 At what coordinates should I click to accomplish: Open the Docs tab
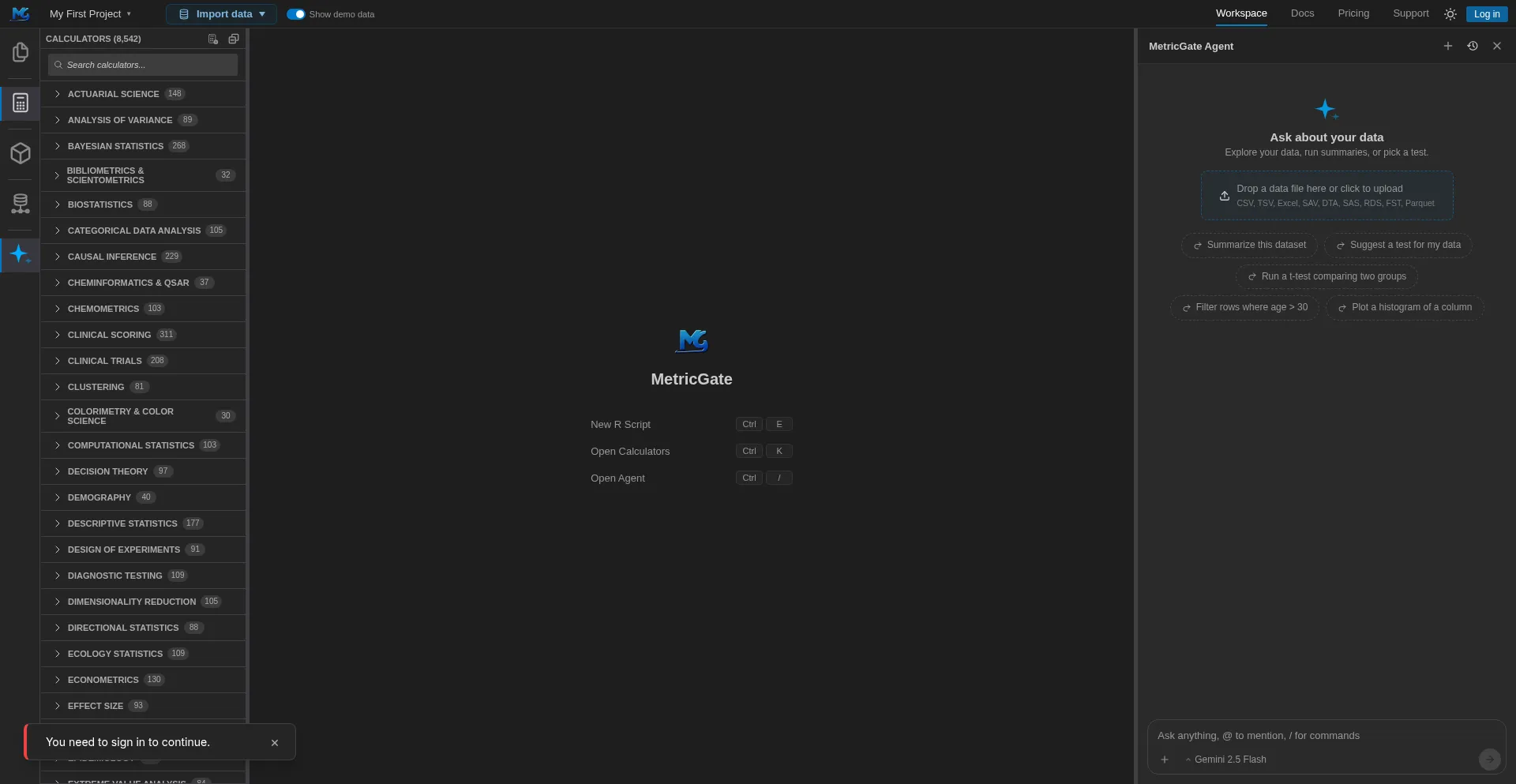click(x=1302, y=13)
